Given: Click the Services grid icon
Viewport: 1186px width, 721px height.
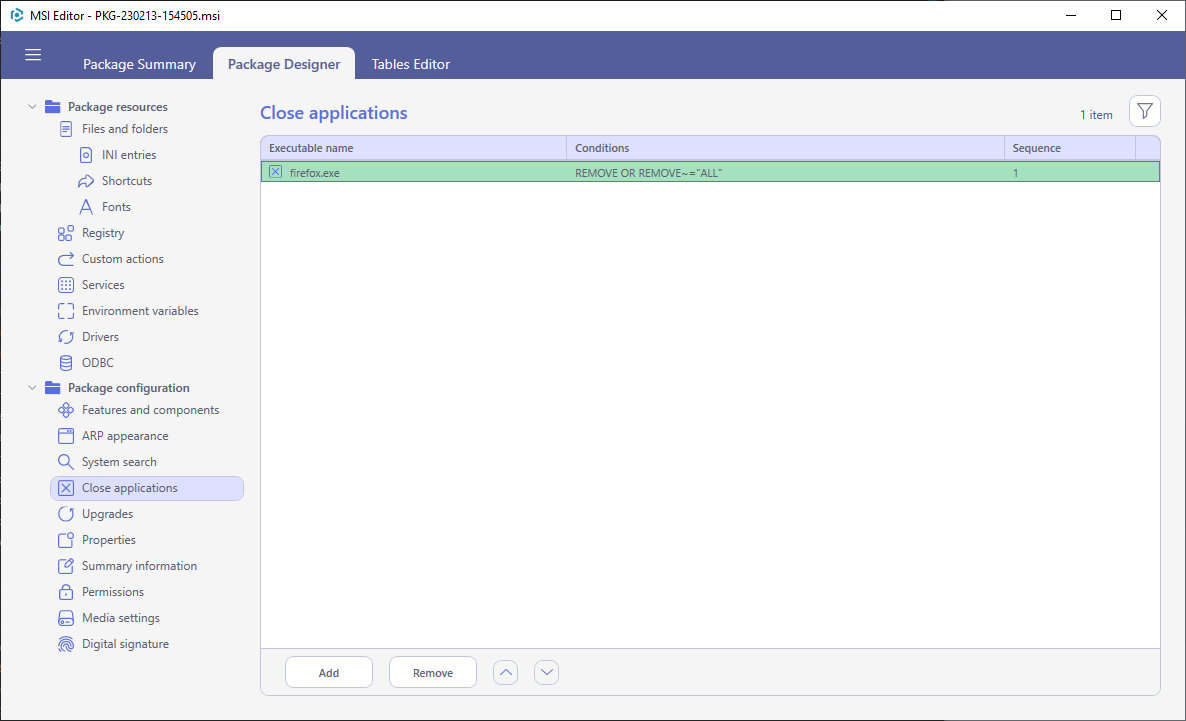Looking at the screenshot, I should [x=66, y=285].
